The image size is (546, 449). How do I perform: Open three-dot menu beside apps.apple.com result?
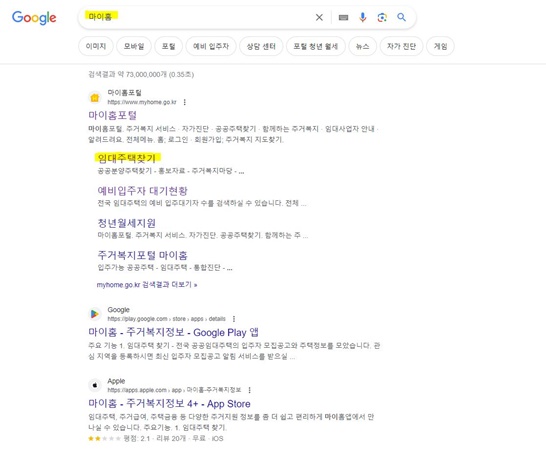(249, 390)
